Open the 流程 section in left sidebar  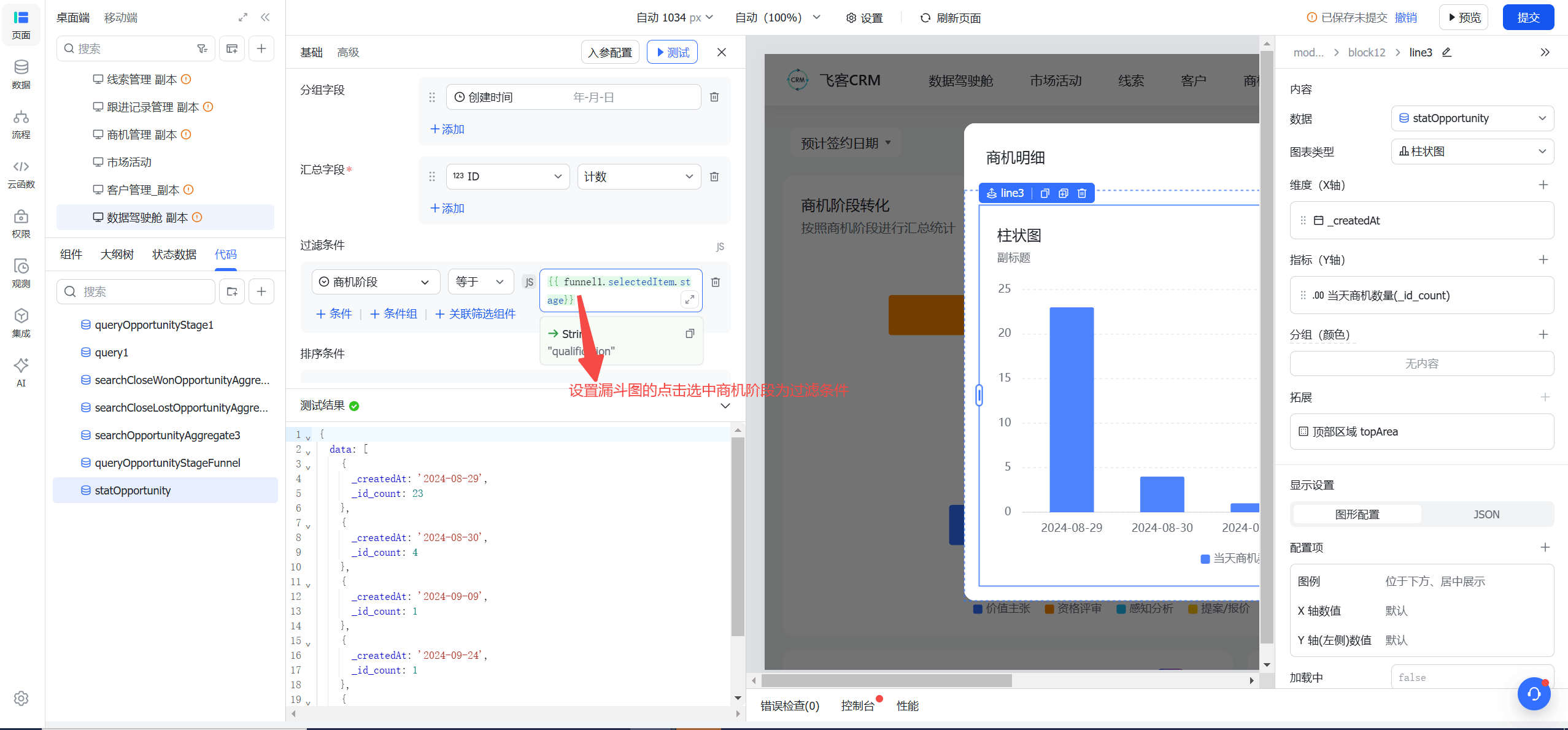point(21,125)
